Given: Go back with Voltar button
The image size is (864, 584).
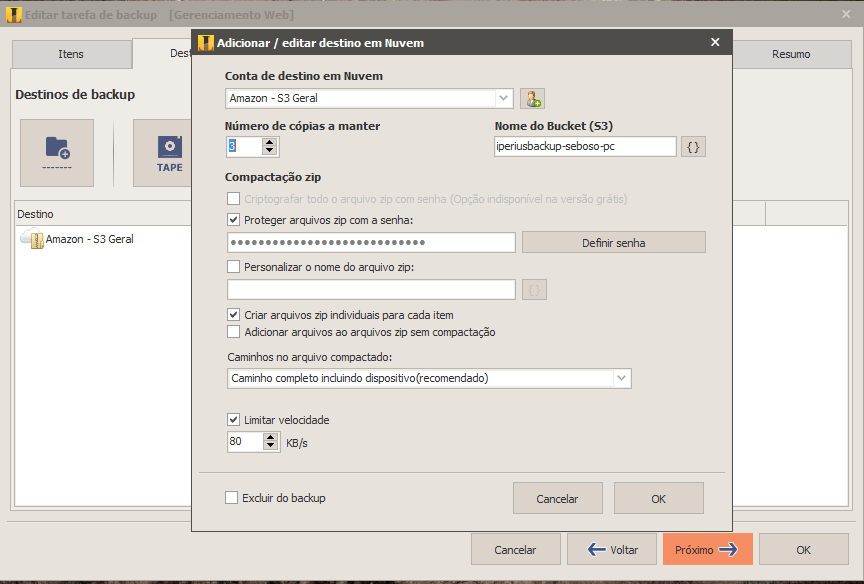Looking at the screenshot, I should pos(612,549).
